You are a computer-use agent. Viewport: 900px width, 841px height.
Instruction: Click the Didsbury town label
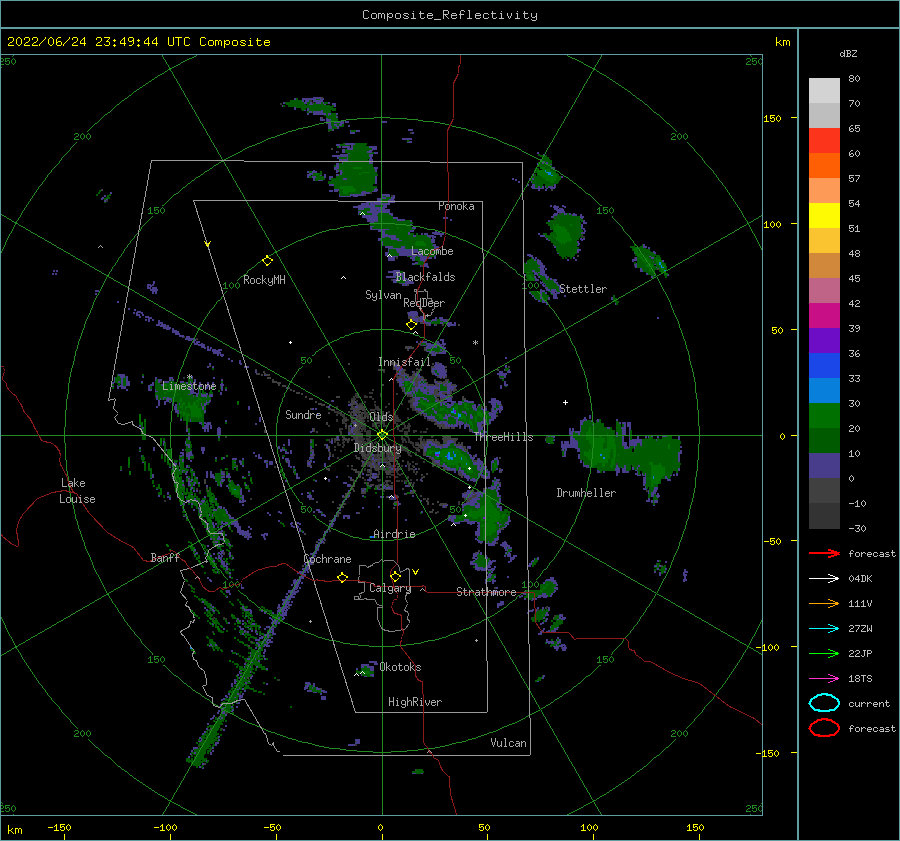click(x=377, y=448)
